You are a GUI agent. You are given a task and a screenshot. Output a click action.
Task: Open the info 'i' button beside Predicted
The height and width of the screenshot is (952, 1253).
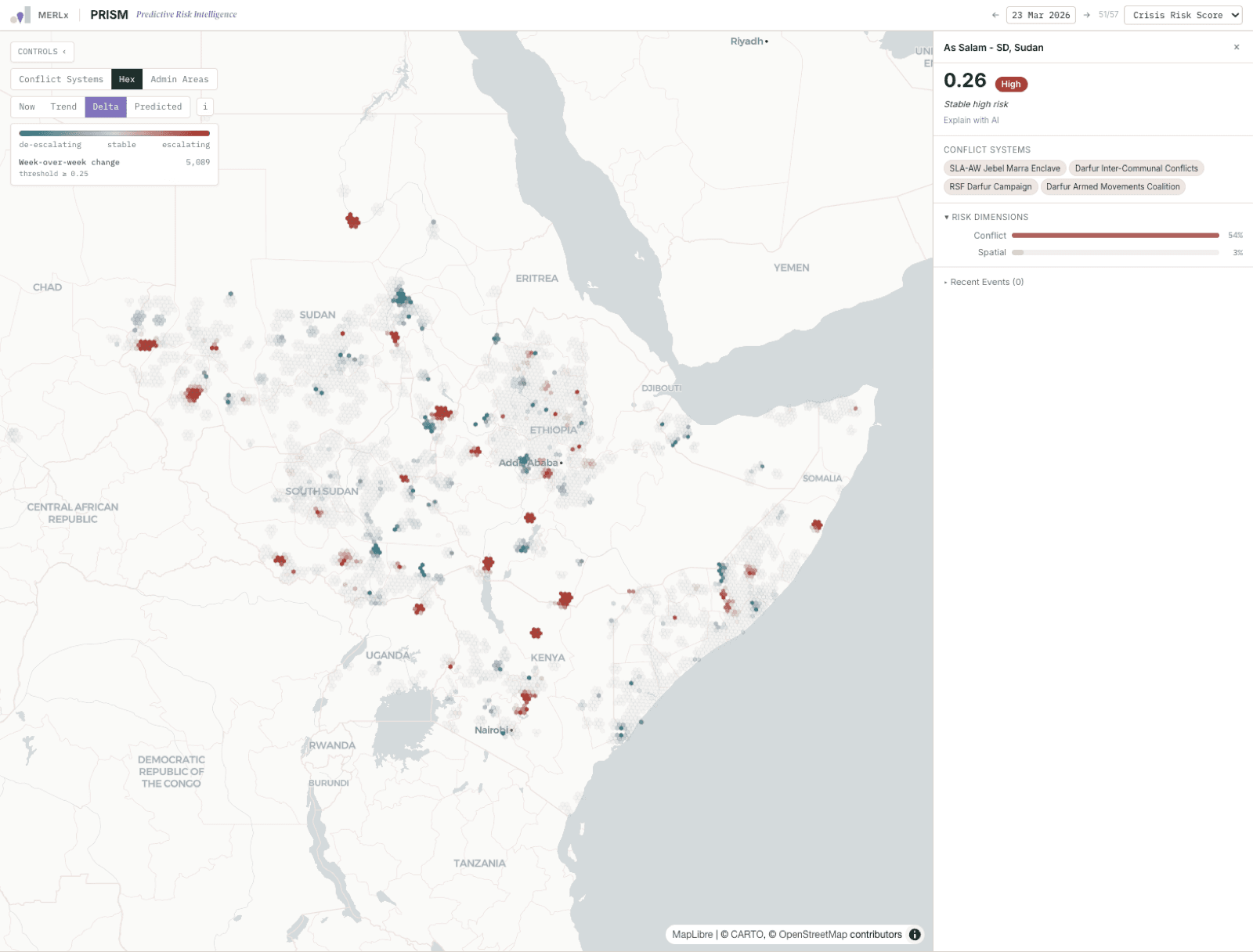click(x=205, y=106)
